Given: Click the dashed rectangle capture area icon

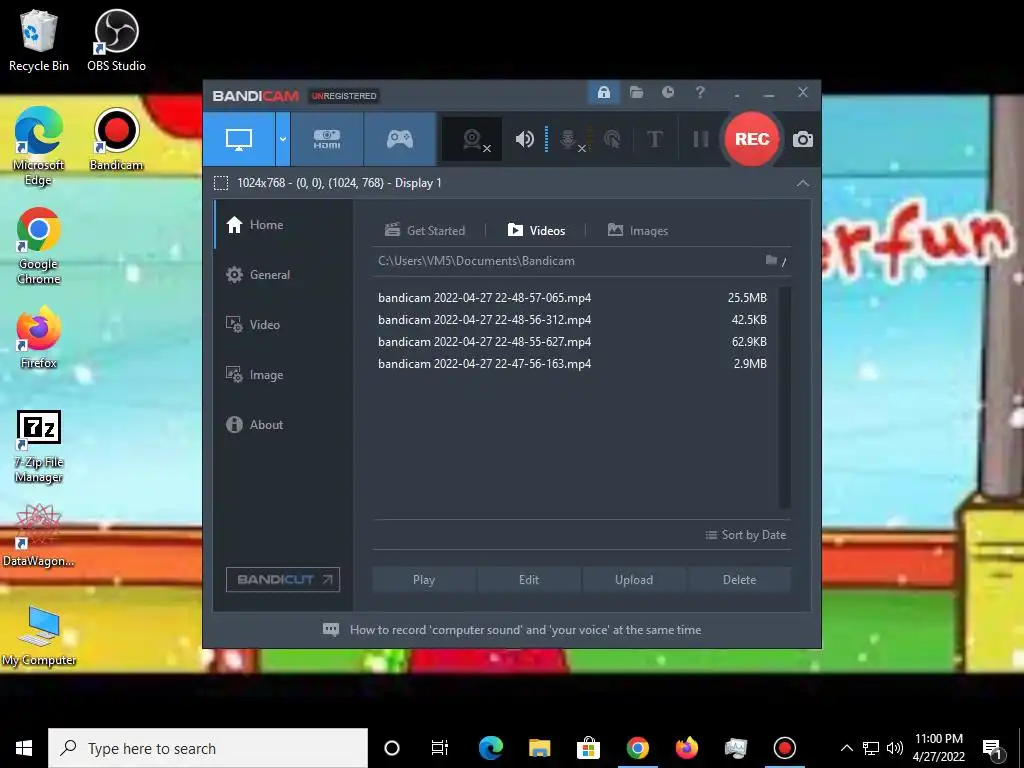Looking at the screenshot, I should (x=221, y=183).
